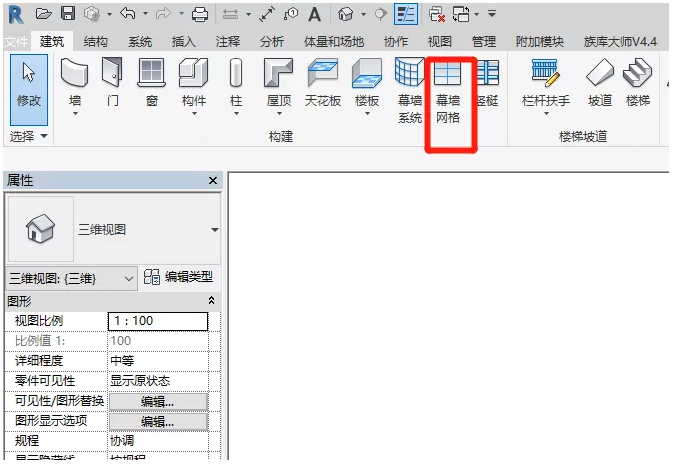Switch to the 视图 ribbon tab
The height and width of the screenshot is (466, 676).
[439, 42]
